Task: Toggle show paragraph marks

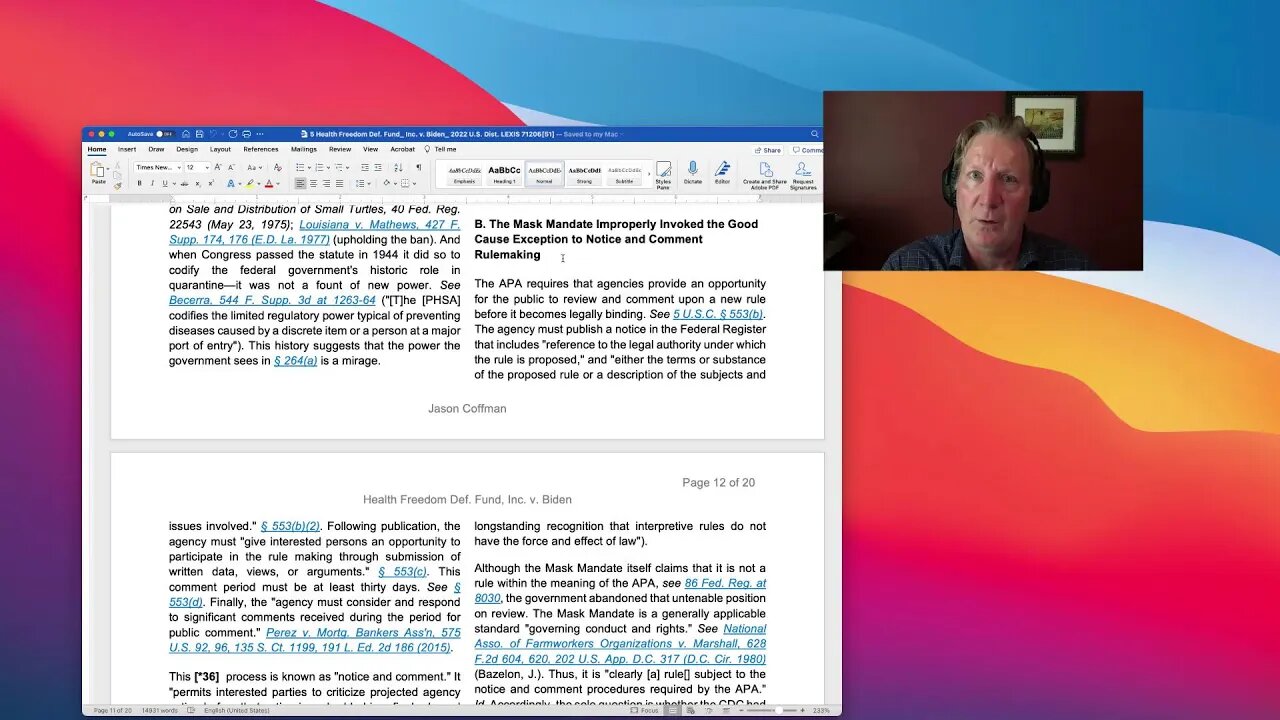Action: coord(418,167)
